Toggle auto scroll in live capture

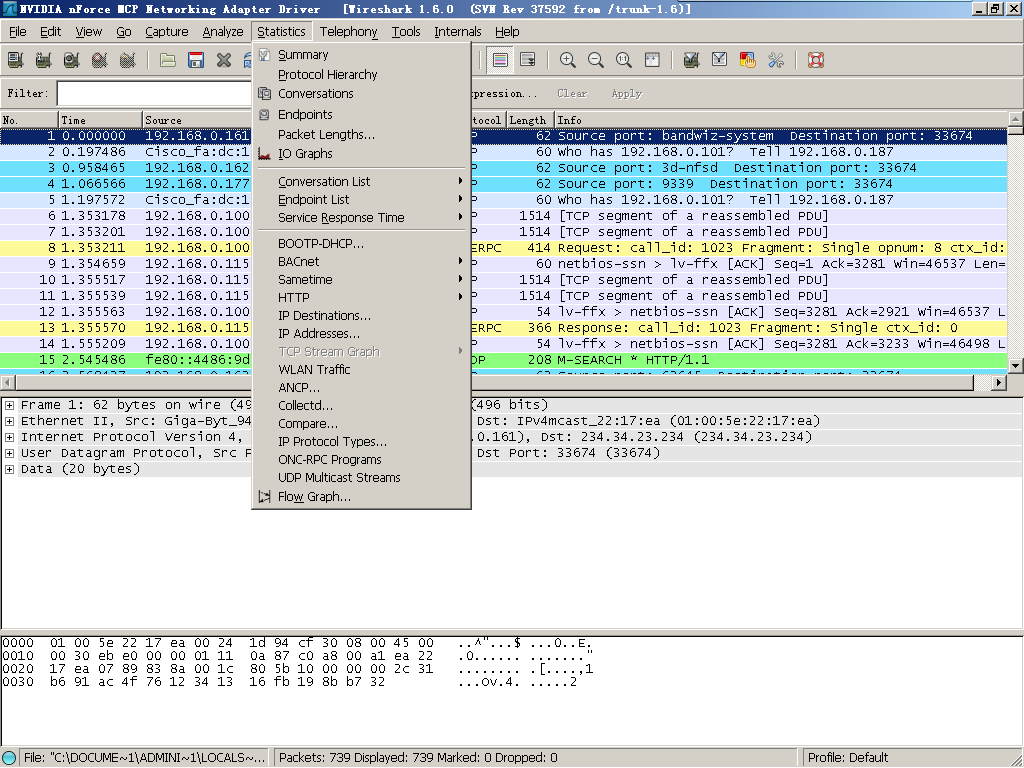click(x=528, y=60)
